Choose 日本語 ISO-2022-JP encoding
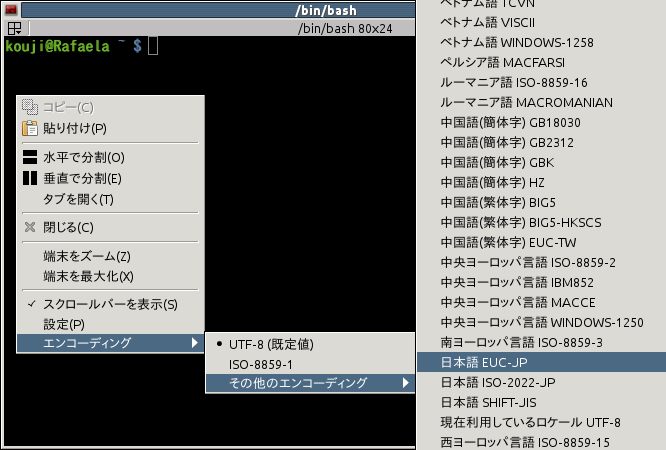 (542, 382)
